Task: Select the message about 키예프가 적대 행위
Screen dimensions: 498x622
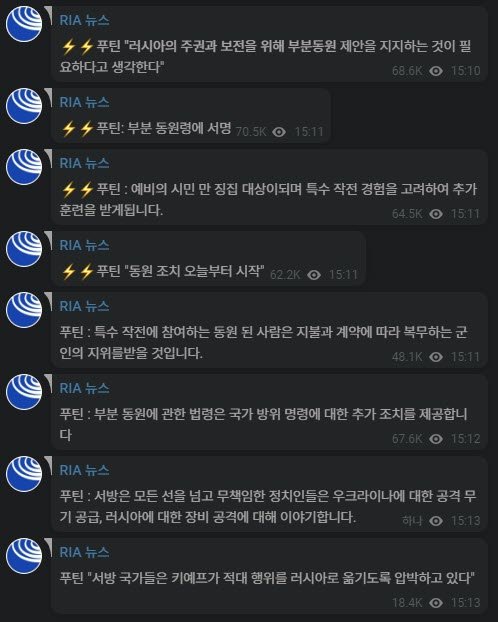Action: [x=269, y=576]
